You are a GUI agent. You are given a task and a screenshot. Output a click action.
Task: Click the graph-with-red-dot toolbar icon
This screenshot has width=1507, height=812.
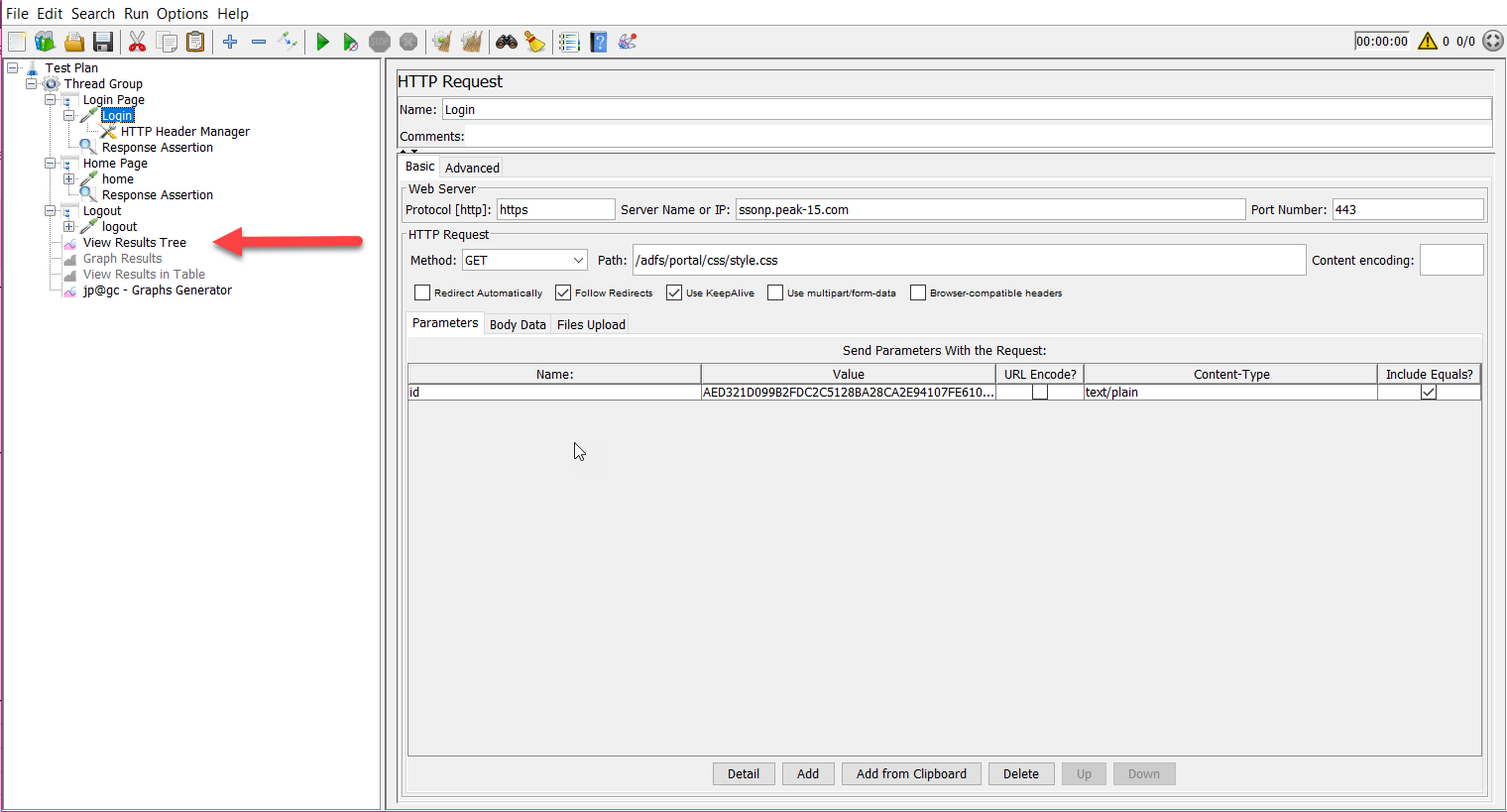point(628,42)
